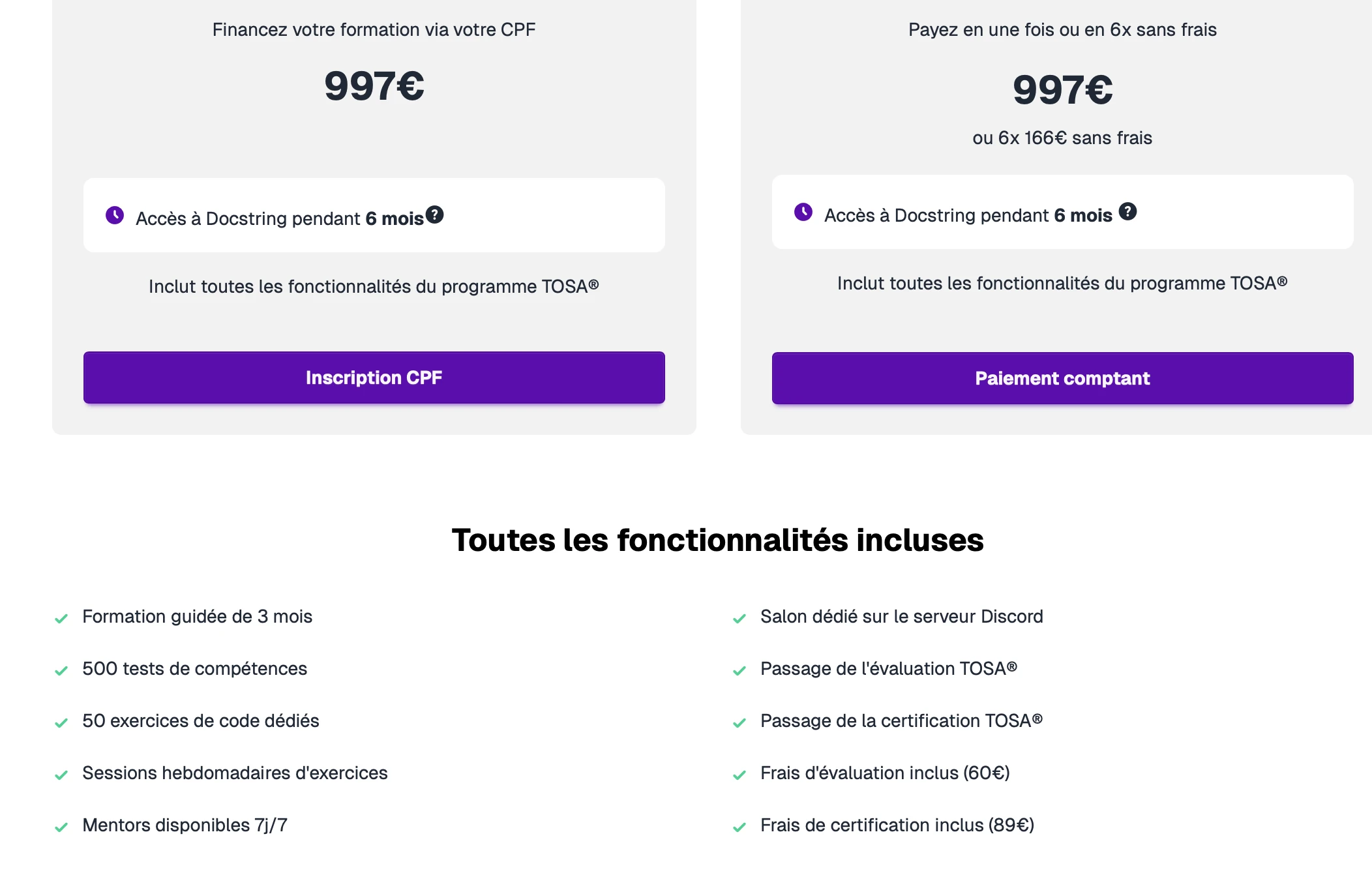Click the Paiement comptant button

tap(1062, 378)
